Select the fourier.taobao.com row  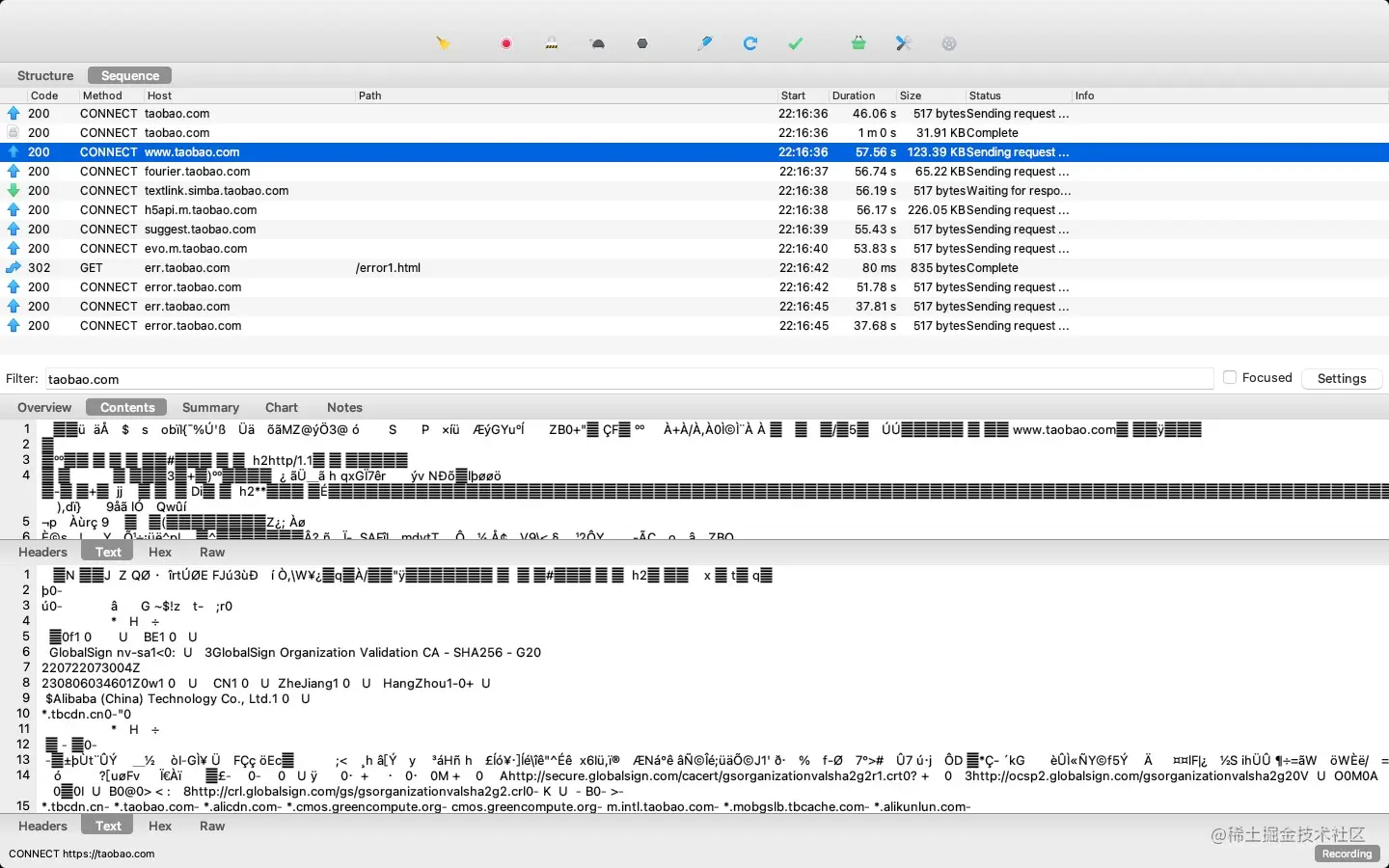click(694, 172)
